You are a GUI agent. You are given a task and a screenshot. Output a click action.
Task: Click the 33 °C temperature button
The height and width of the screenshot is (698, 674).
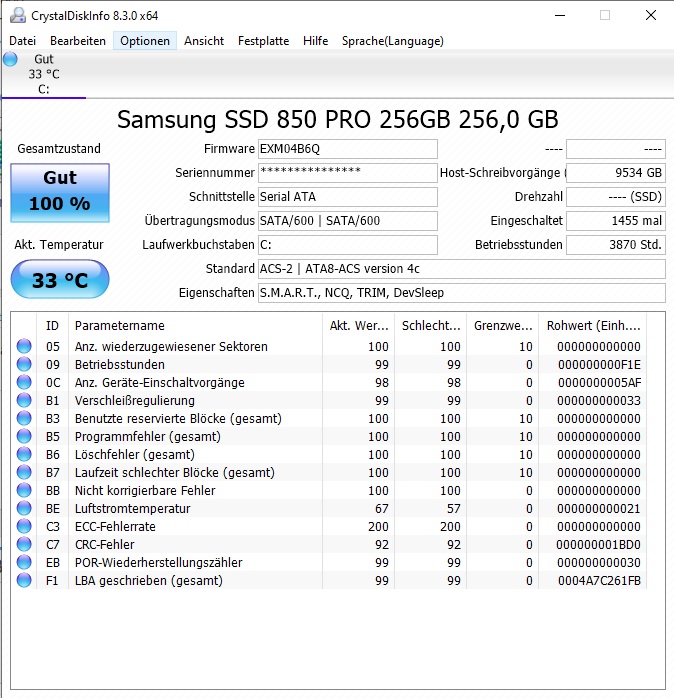point(60,280)
